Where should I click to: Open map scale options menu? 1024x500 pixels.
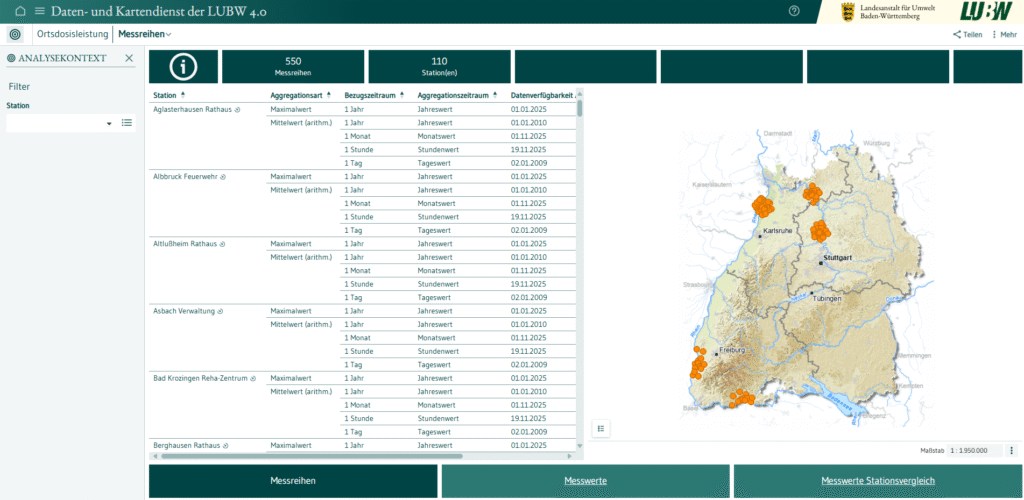tap(1012, 450)
